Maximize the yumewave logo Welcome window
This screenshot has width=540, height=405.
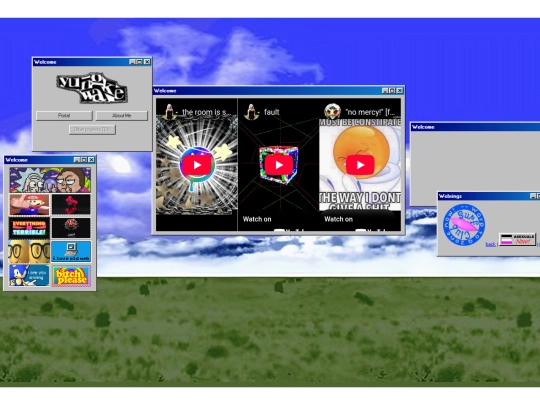click(139, 62)
